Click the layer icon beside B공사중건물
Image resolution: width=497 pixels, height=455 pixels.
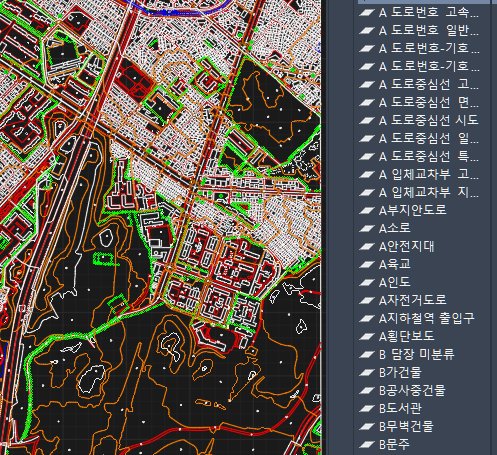point(367,391)
